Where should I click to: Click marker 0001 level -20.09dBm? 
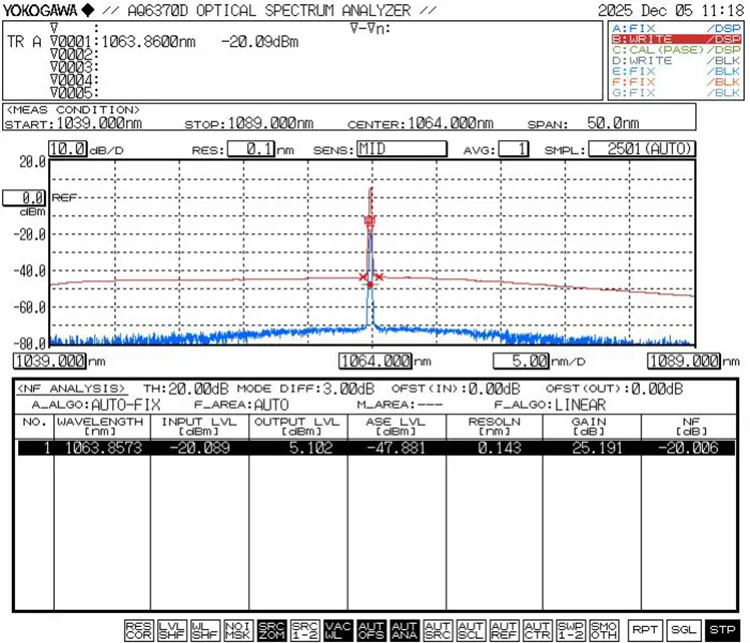pyautogui.click(x=260, y=42)
